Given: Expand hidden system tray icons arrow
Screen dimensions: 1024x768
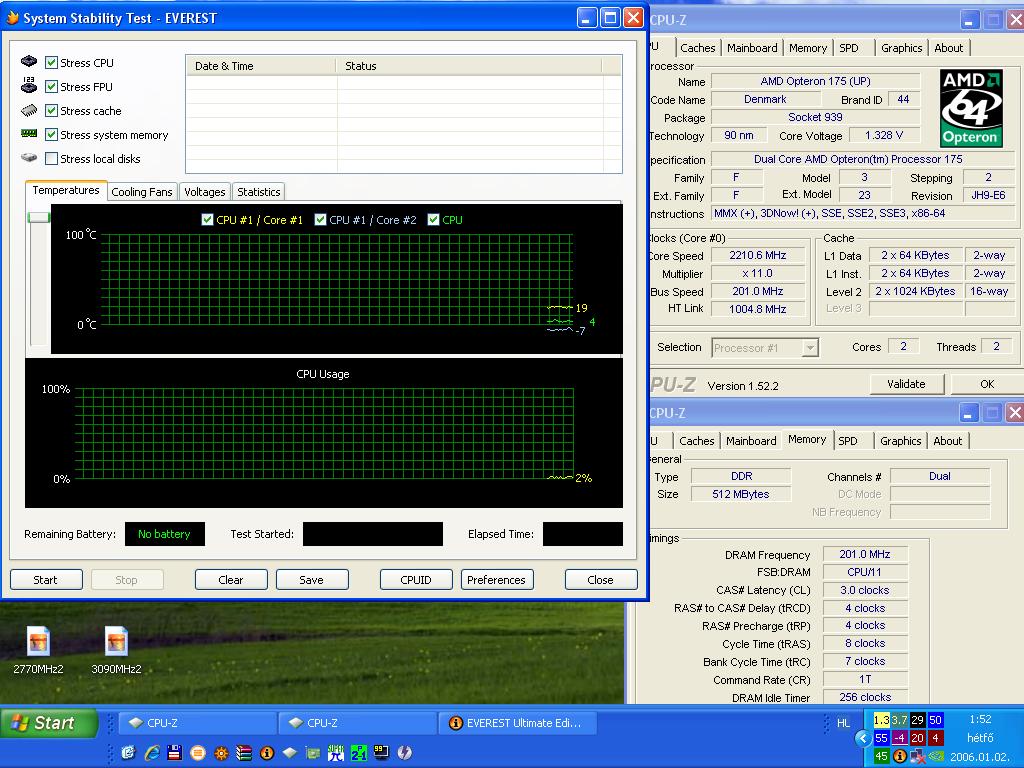Looking at the screenshot, I should click(x=863, y=738).
